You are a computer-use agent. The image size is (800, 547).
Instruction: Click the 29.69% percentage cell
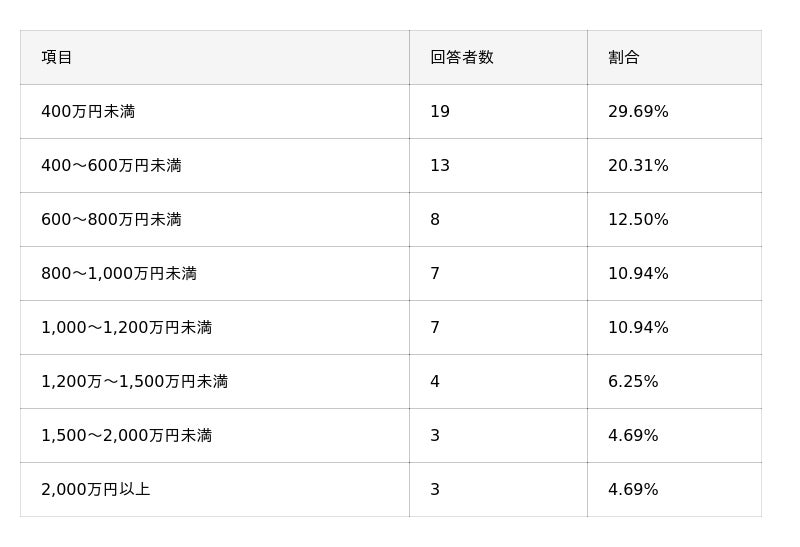click(638, 112)
